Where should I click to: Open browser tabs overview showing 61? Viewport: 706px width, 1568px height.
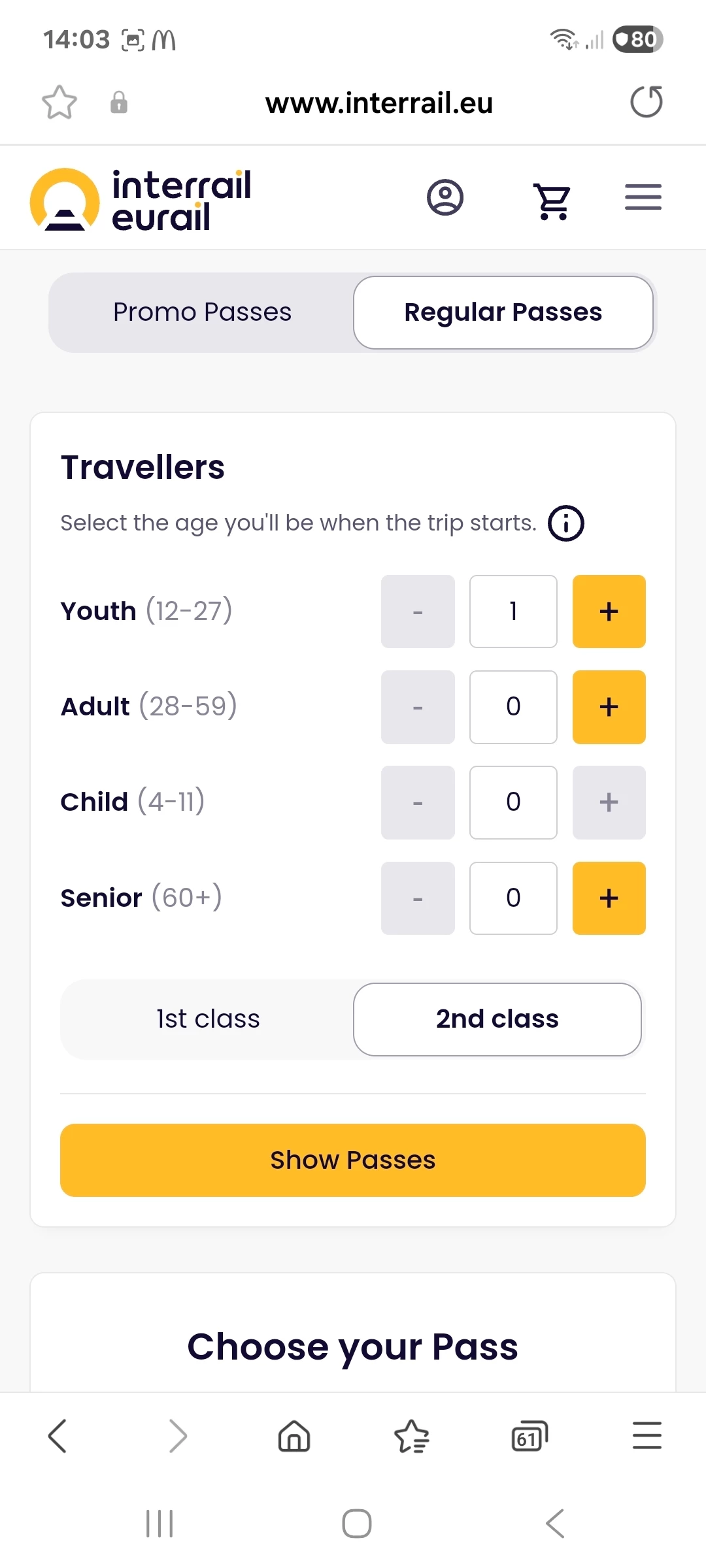coord(529,1436)
